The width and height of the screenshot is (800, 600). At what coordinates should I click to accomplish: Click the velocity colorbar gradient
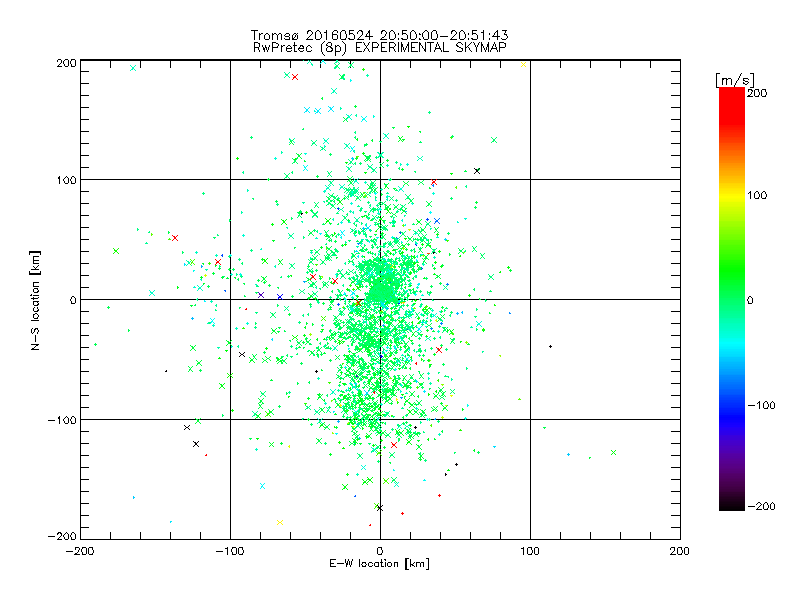(x=732, y=299)
